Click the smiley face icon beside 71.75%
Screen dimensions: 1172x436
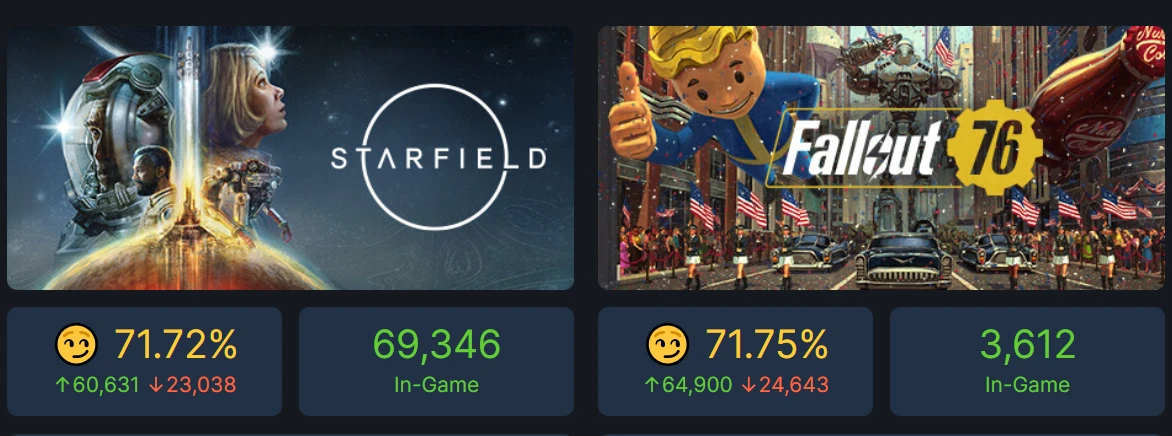[x=666, y=346]
